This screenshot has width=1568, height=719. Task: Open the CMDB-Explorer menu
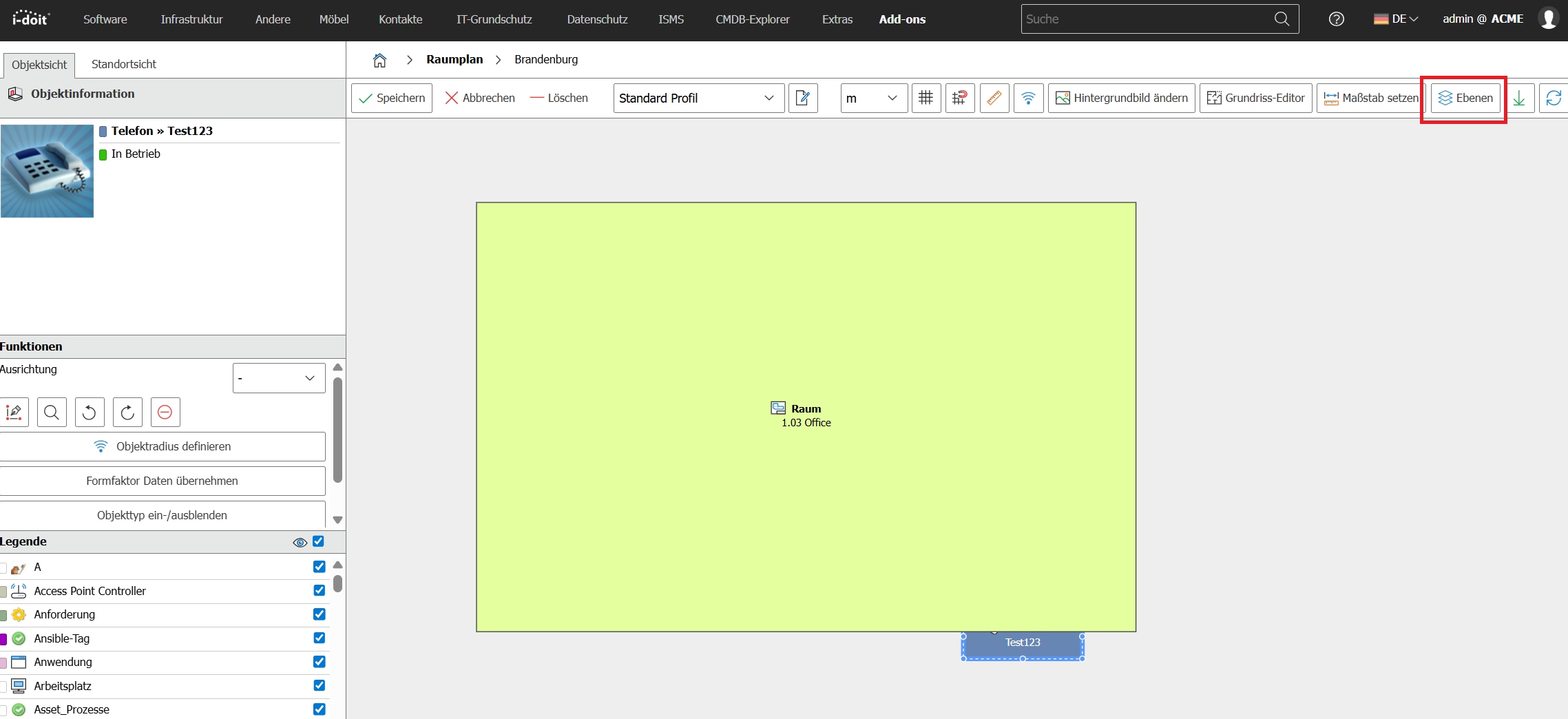753,19
